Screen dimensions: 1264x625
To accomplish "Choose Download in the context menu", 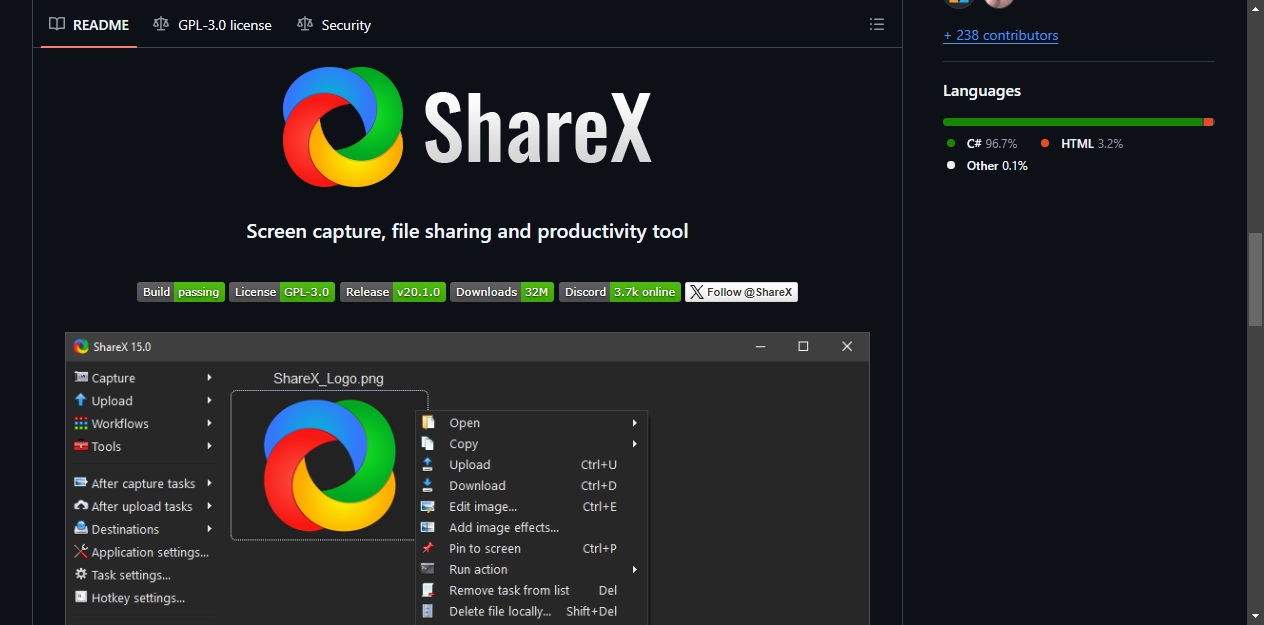I will [532, 486].
